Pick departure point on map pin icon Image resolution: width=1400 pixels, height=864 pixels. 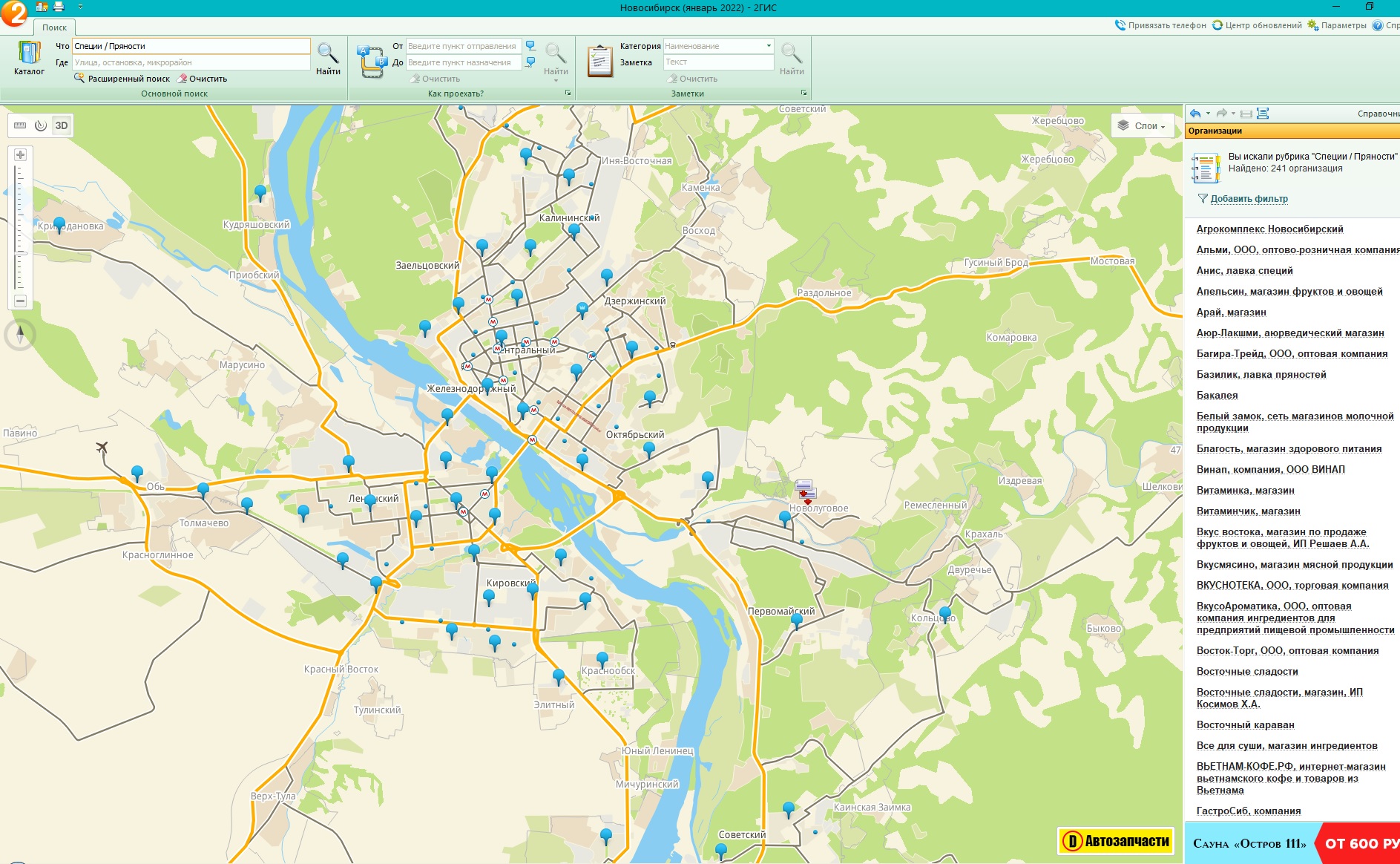[530, 46]
